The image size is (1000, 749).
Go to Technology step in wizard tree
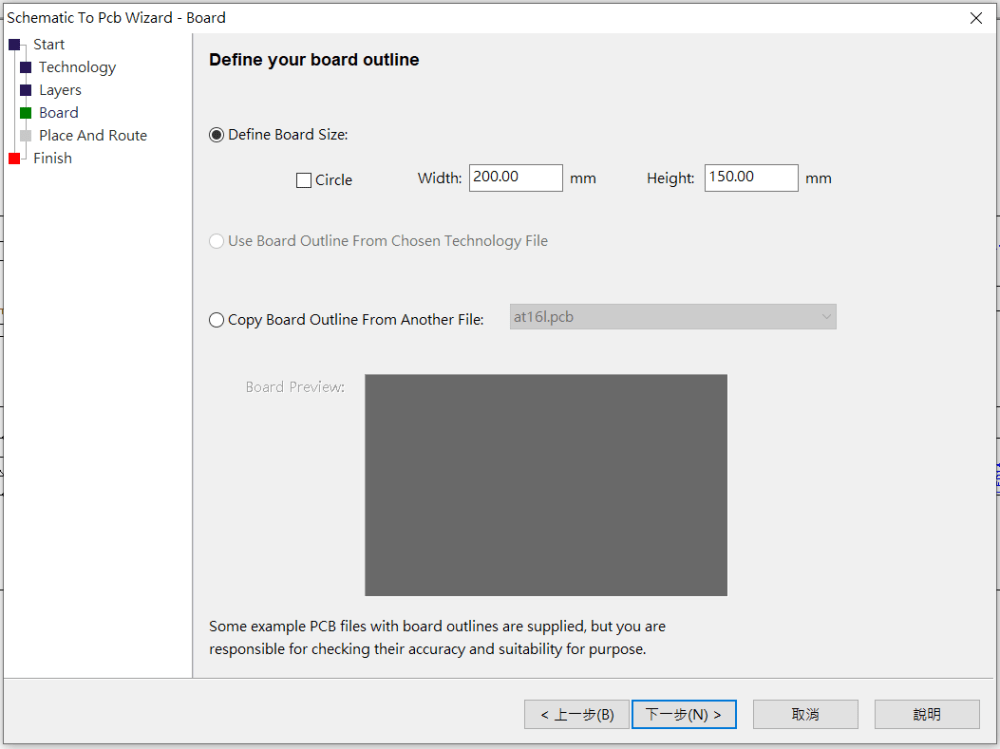point(77,67)
